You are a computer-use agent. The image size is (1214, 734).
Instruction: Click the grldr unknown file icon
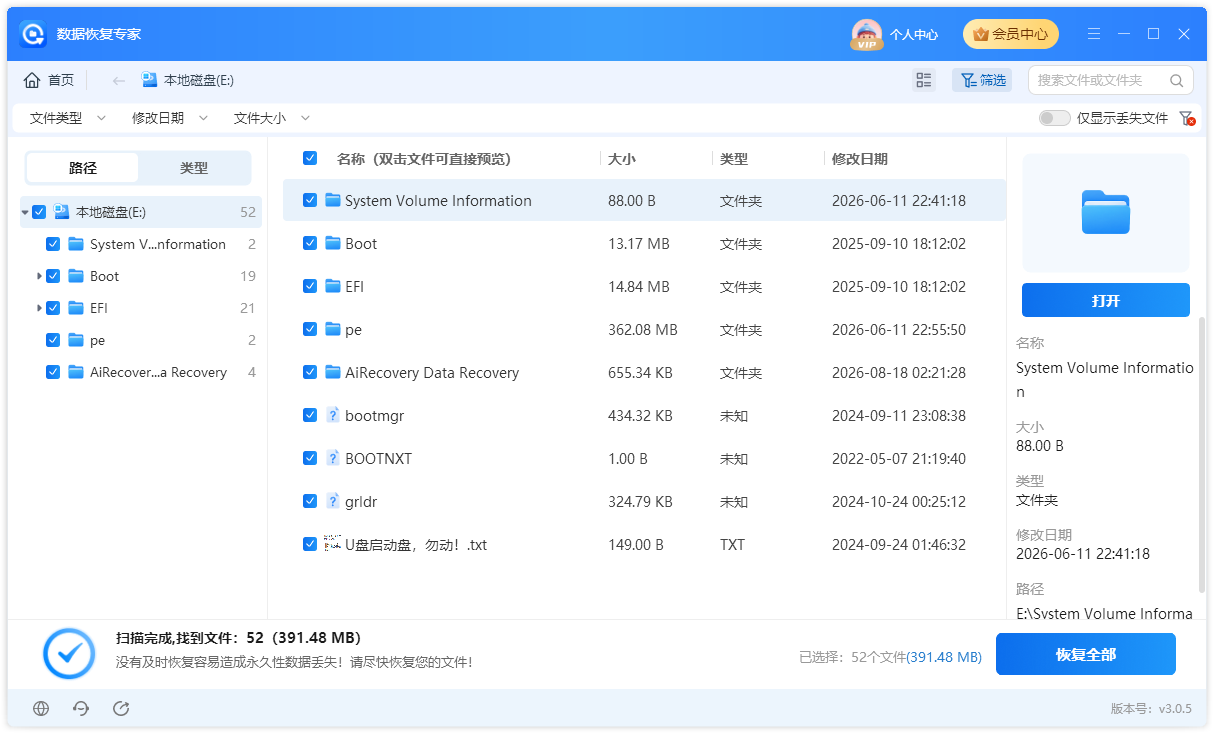[x=333, y=501]
